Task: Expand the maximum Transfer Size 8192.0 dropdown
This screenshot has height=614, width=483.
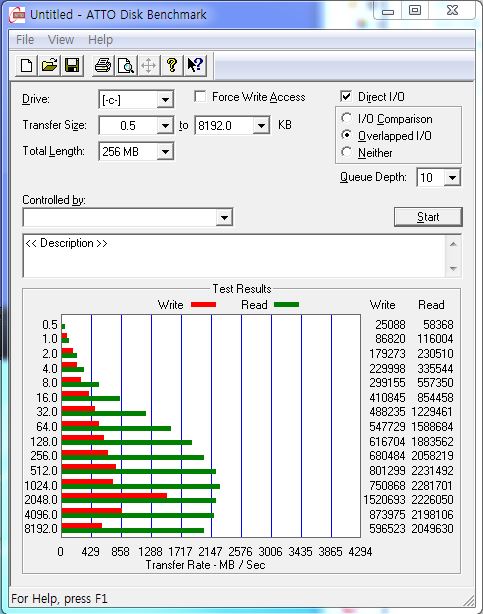Action: click(261, 126)
